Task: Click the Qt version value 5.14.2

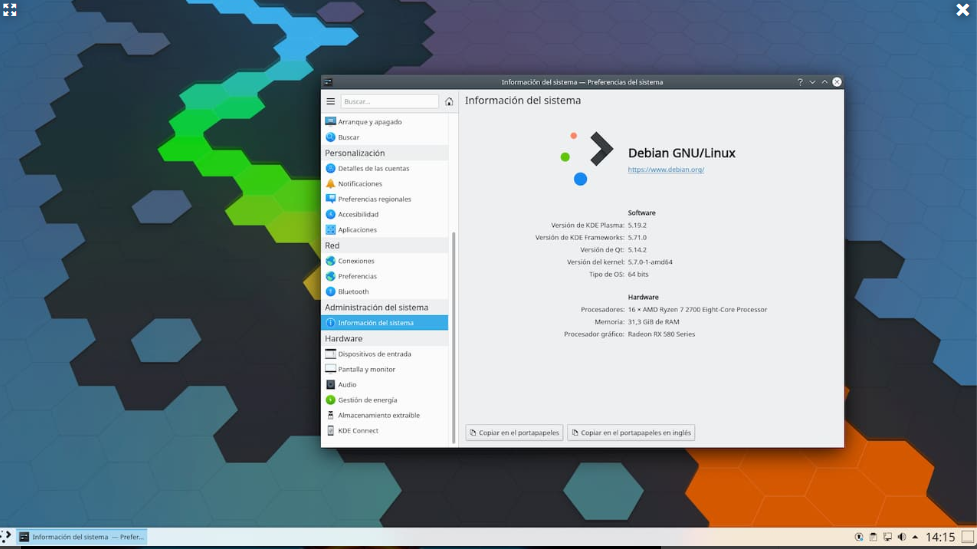Action: [637, 250]
